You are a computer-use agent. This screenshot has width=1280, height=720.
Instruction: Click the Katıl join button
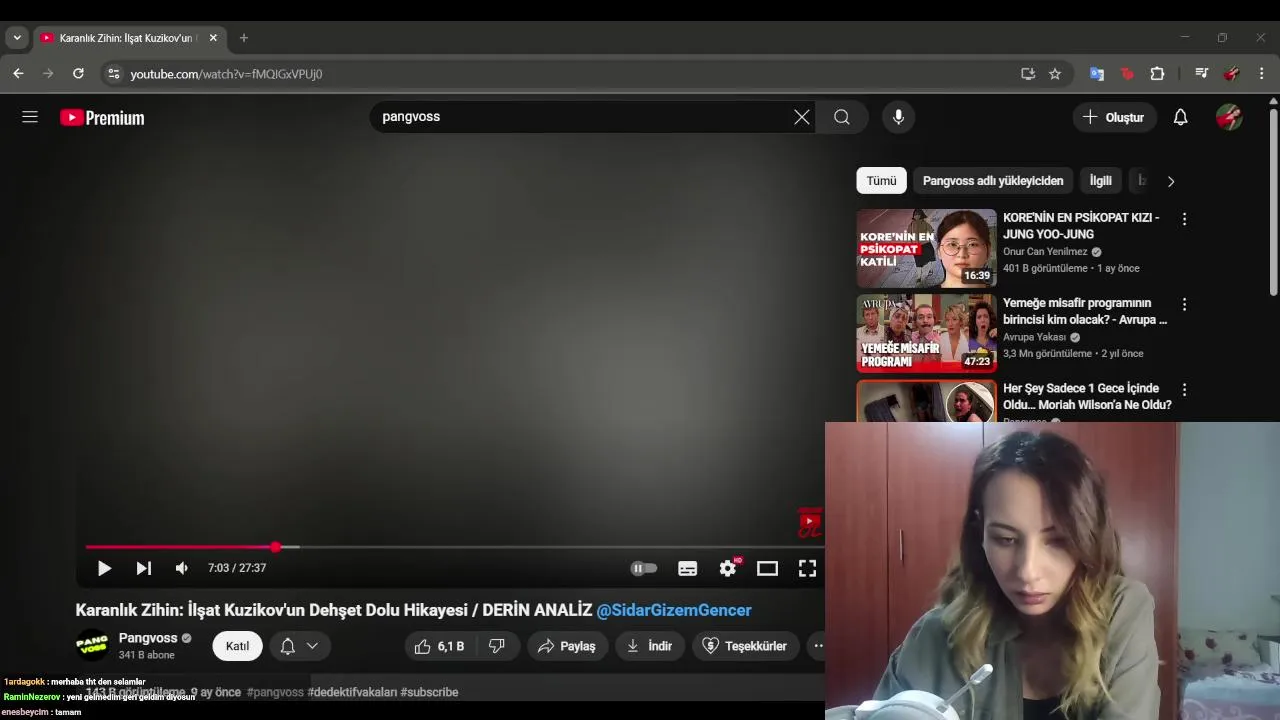coord(237,646)
